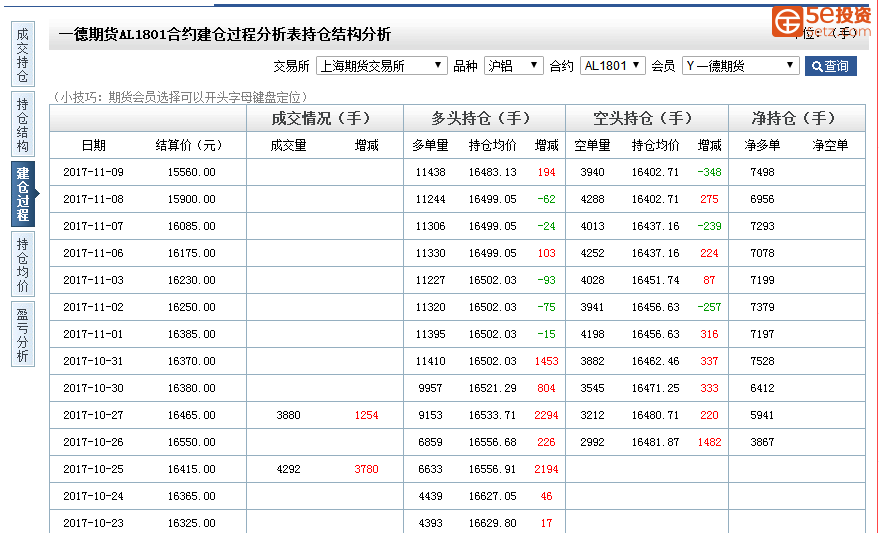
Task: Expand the 上海期货交易所 exchange dropdown
Action: [382, 66]
